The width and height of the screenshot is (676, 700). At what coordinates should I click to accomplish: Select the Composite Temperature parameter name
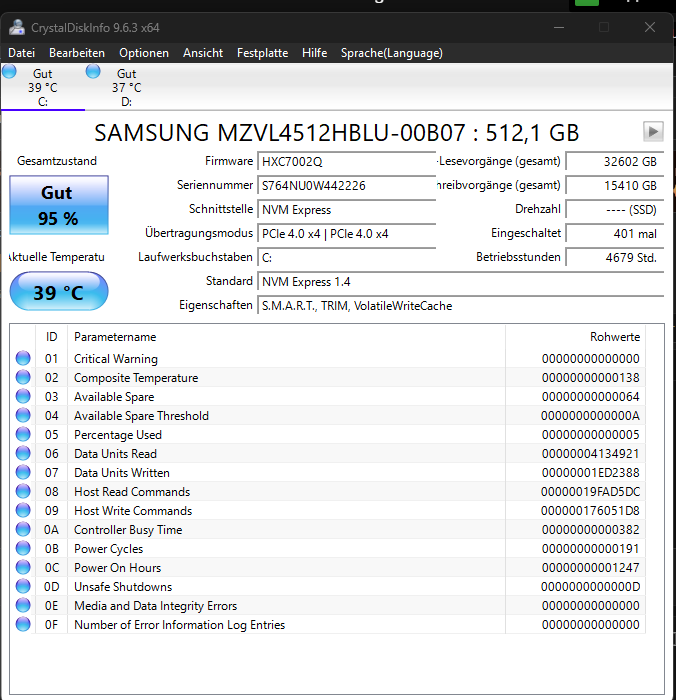pos(136,378)
